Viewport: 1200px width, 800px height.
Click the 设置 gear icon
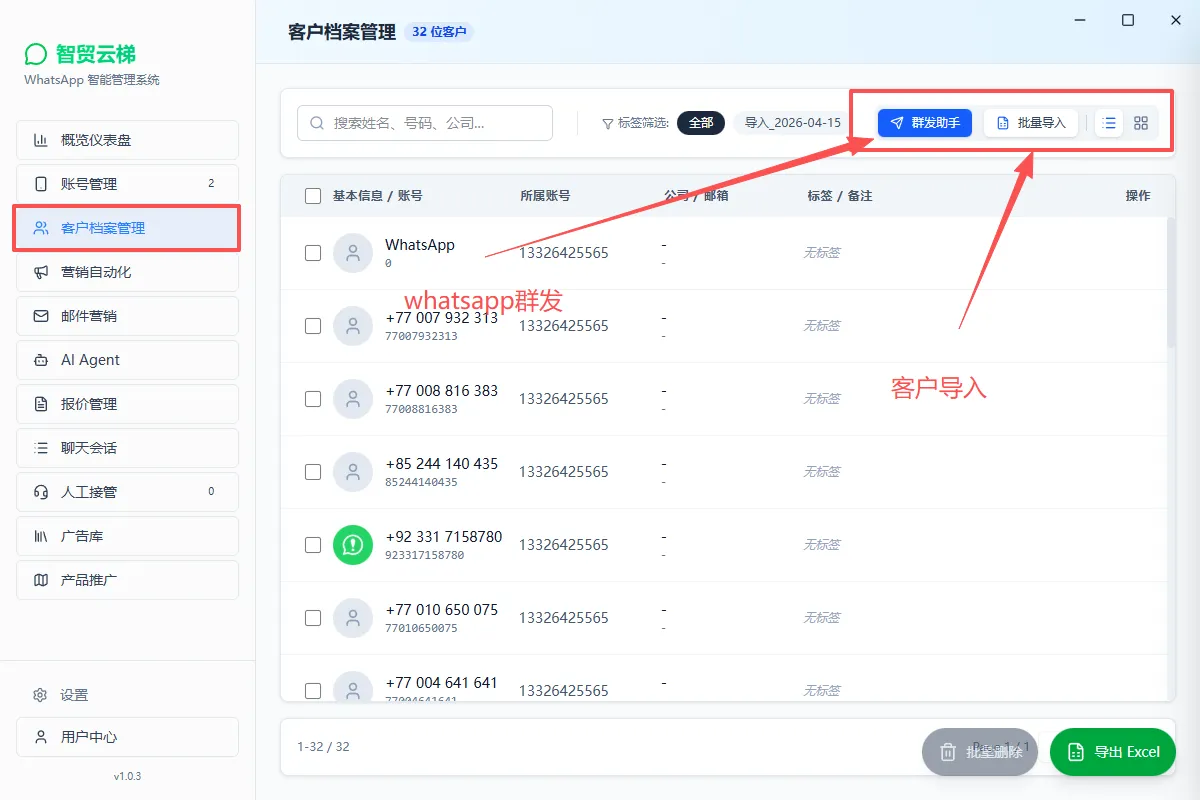41,695
